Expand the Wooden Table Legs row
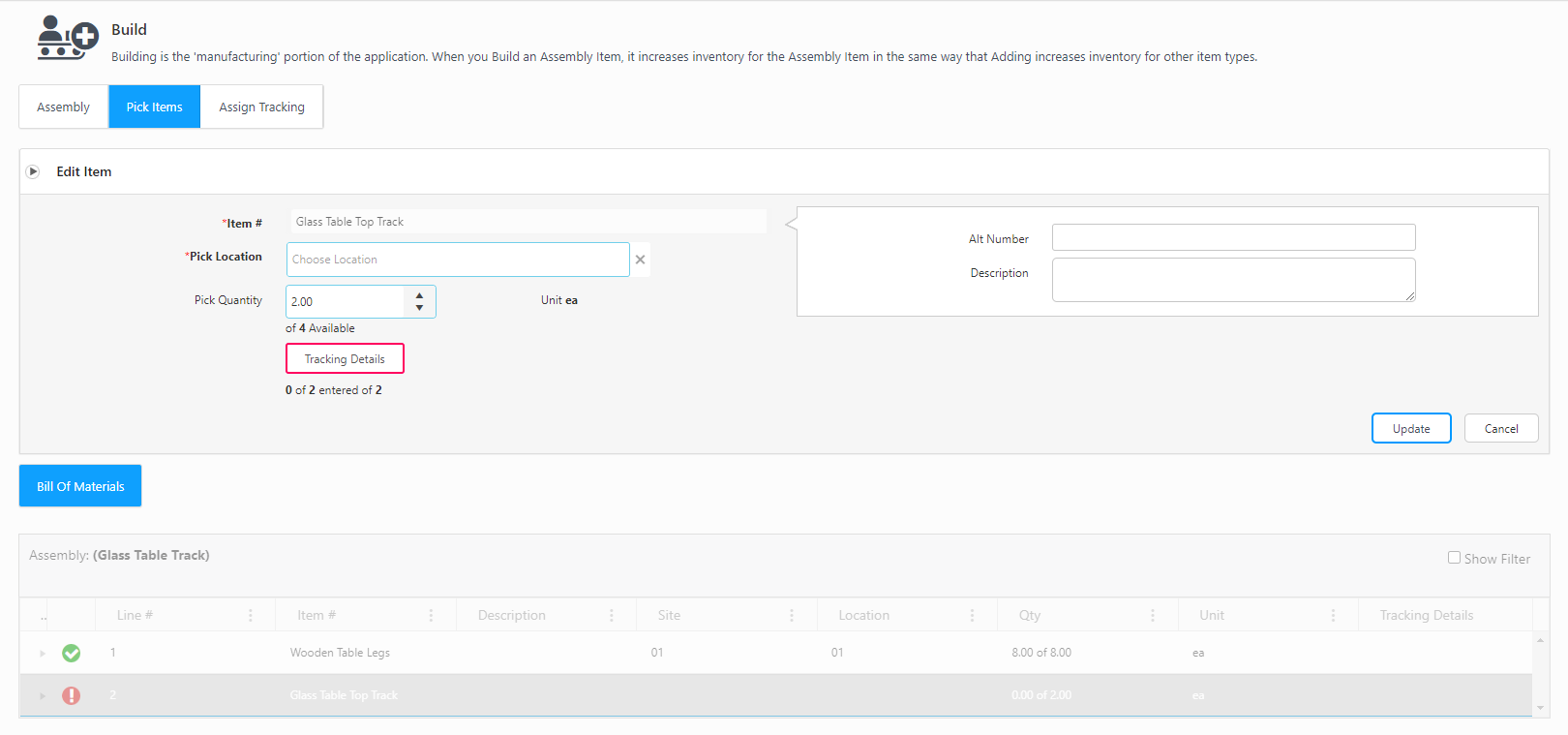The width and height of the screenshot is (1568, 735). (x=43, y=654)
